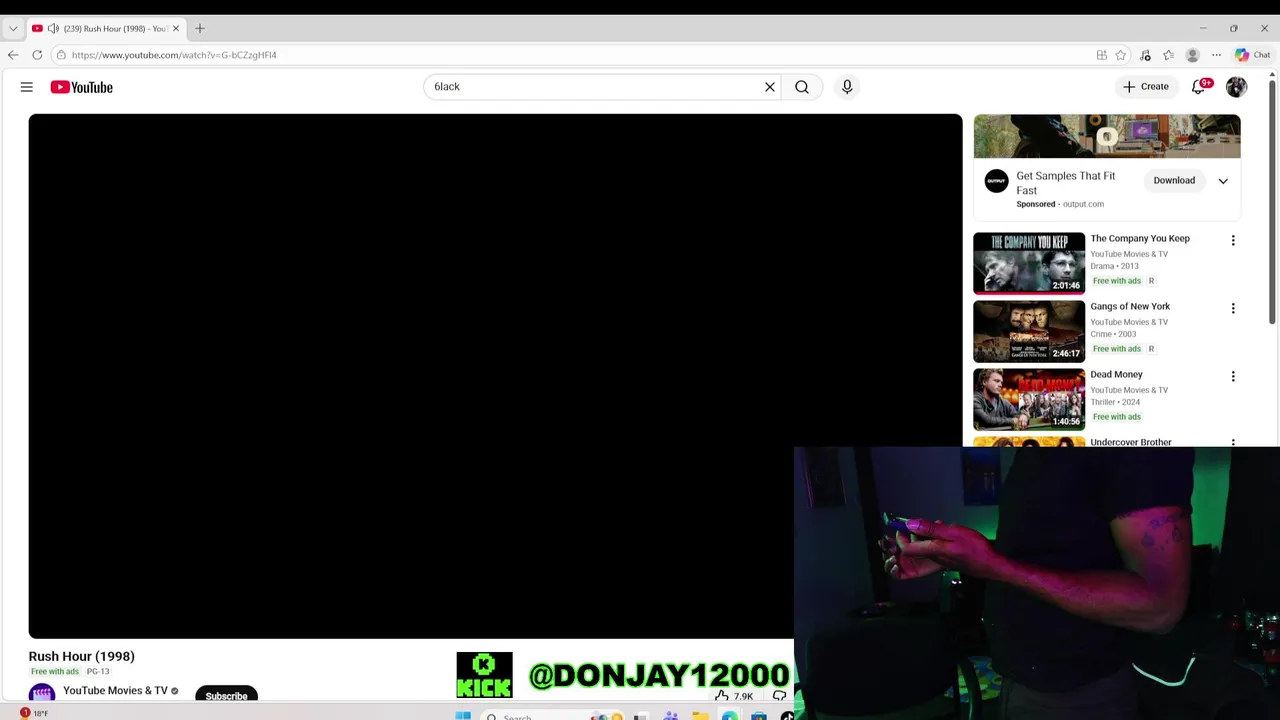Image resolution: width=1280 pixels, height=720 pixels.
Task: Open the YouTube Movies & TV channel avatar
Action: point(42,692)
